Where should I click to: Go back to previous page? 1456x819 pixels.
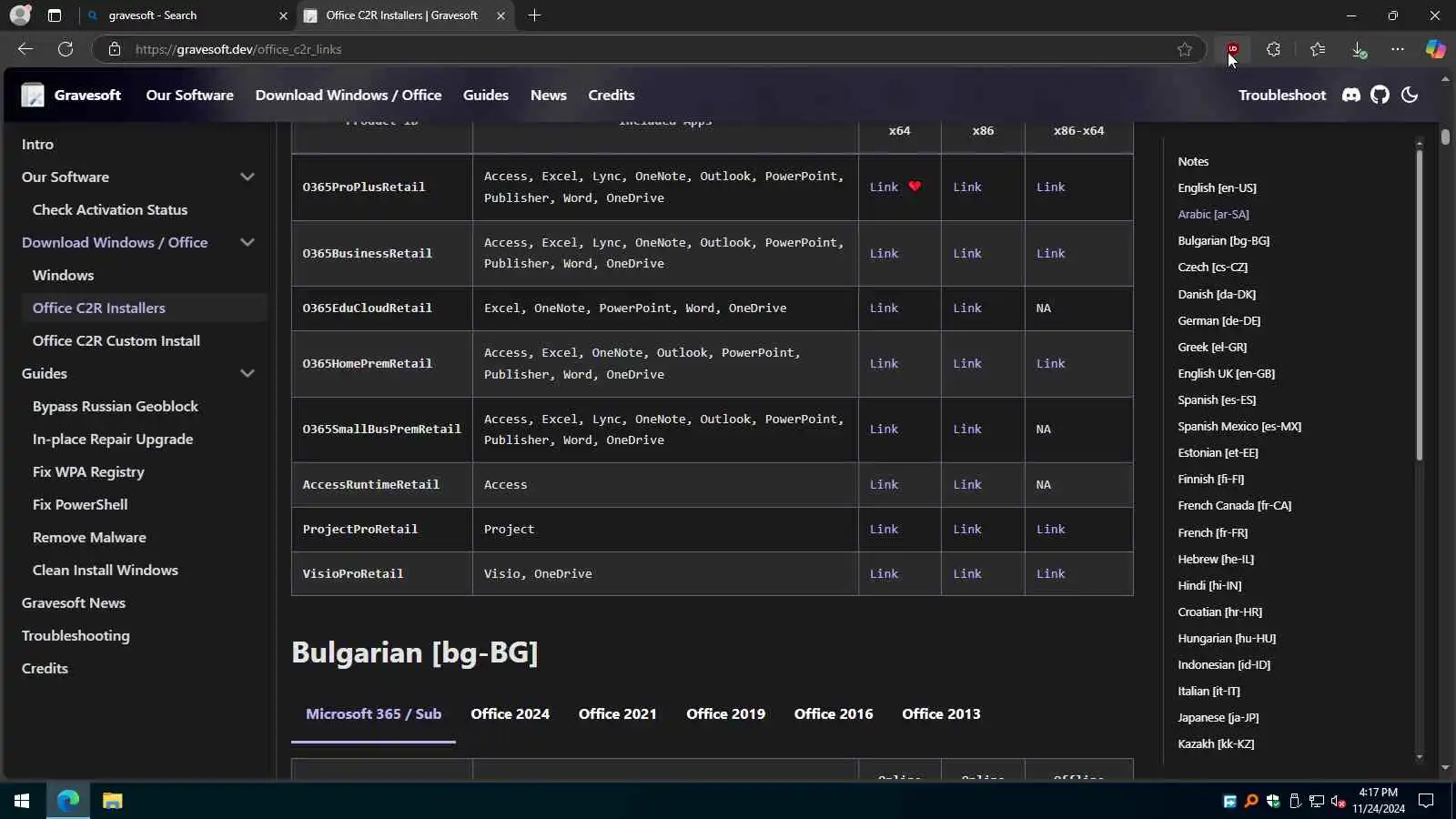tap(25, 49)
